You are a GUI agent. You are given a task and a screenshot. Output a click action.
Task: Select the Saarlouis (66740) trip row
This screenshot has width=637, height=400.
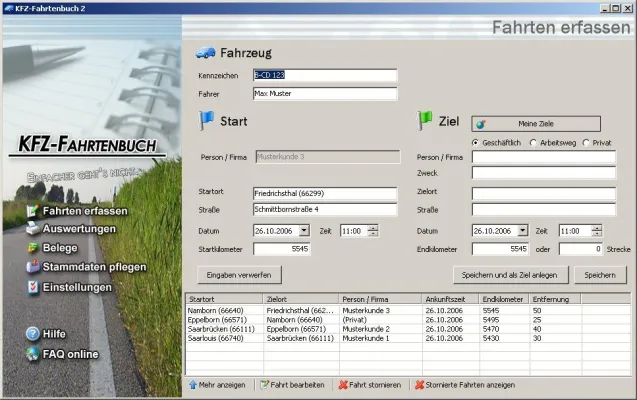[408, 338]
